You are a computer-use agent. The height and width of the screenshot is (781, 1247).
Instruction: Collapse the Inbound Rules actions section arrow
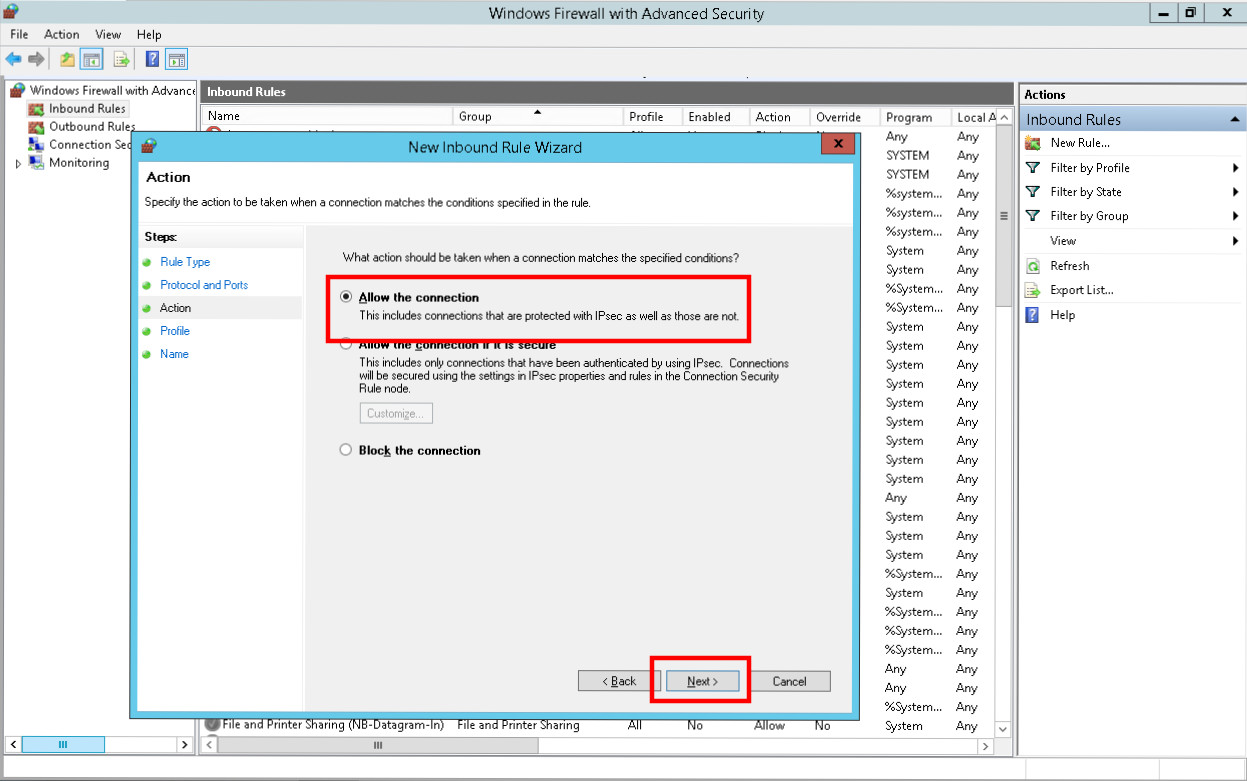(1233, 120)
